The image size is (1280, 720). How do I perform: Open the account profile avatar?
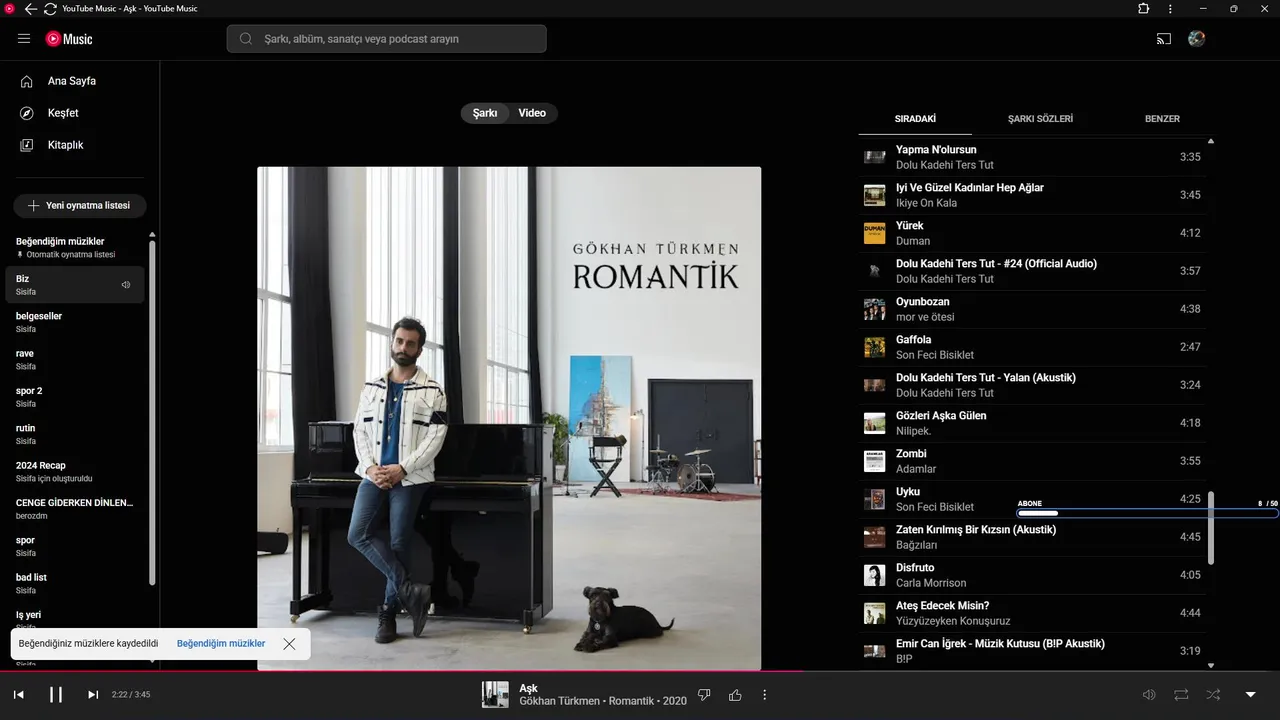click(1196, 39)
